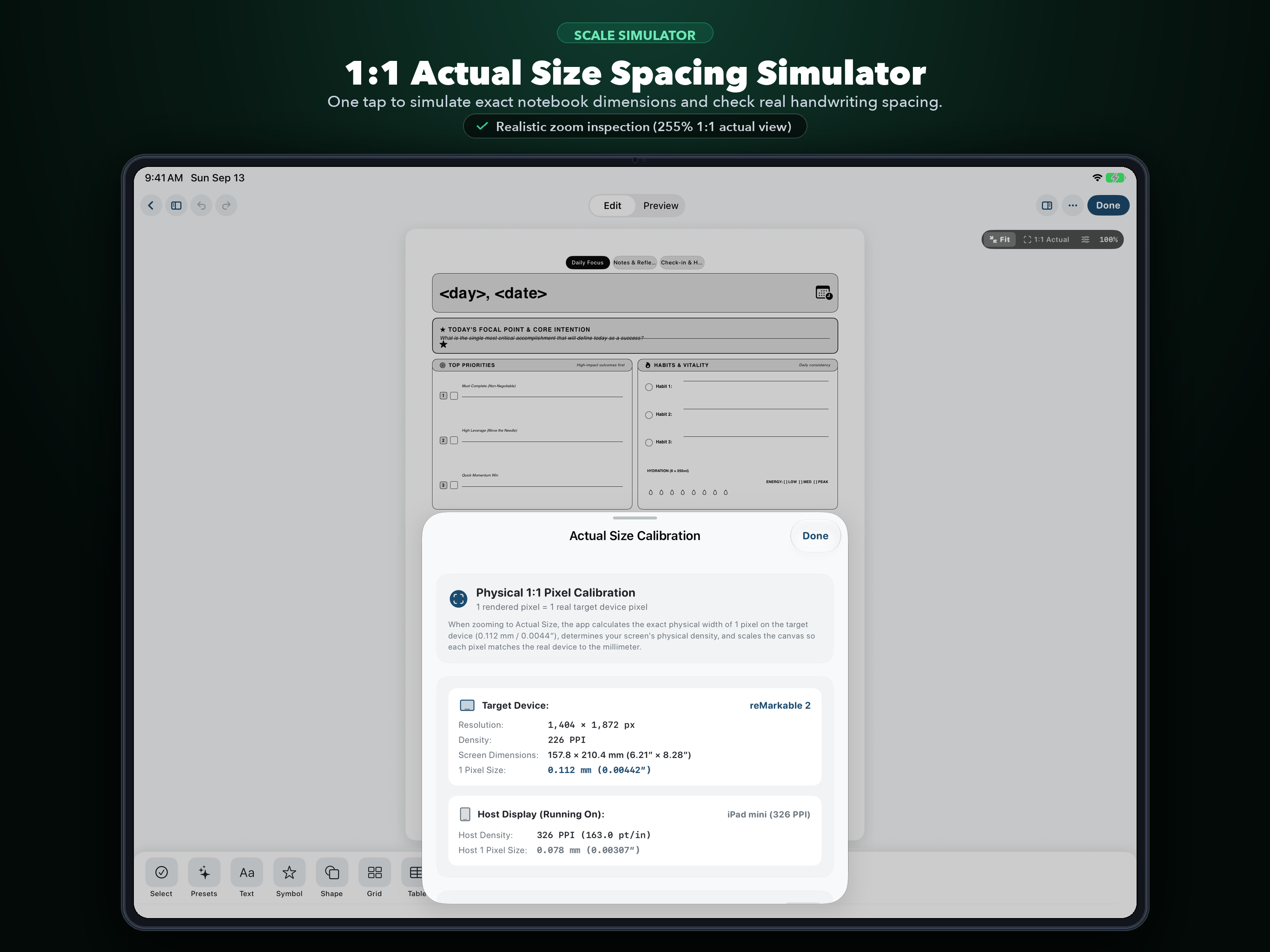The height and width of the screenshot is (952, 1270).
Task: Click the 0.112 mm pixel size value
Action: 599,770
